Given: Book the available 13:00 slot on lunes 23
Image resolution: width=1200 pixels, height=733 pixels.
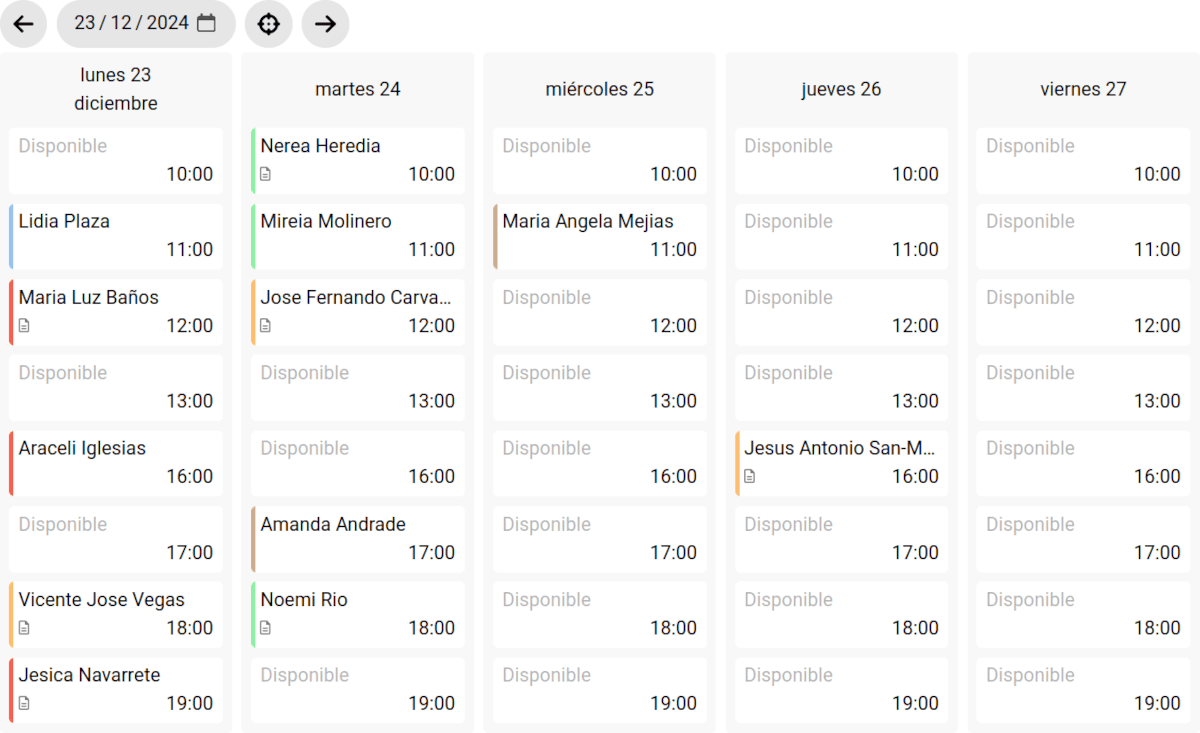Looking at the screenshot, I should click(x=115, y=387).
